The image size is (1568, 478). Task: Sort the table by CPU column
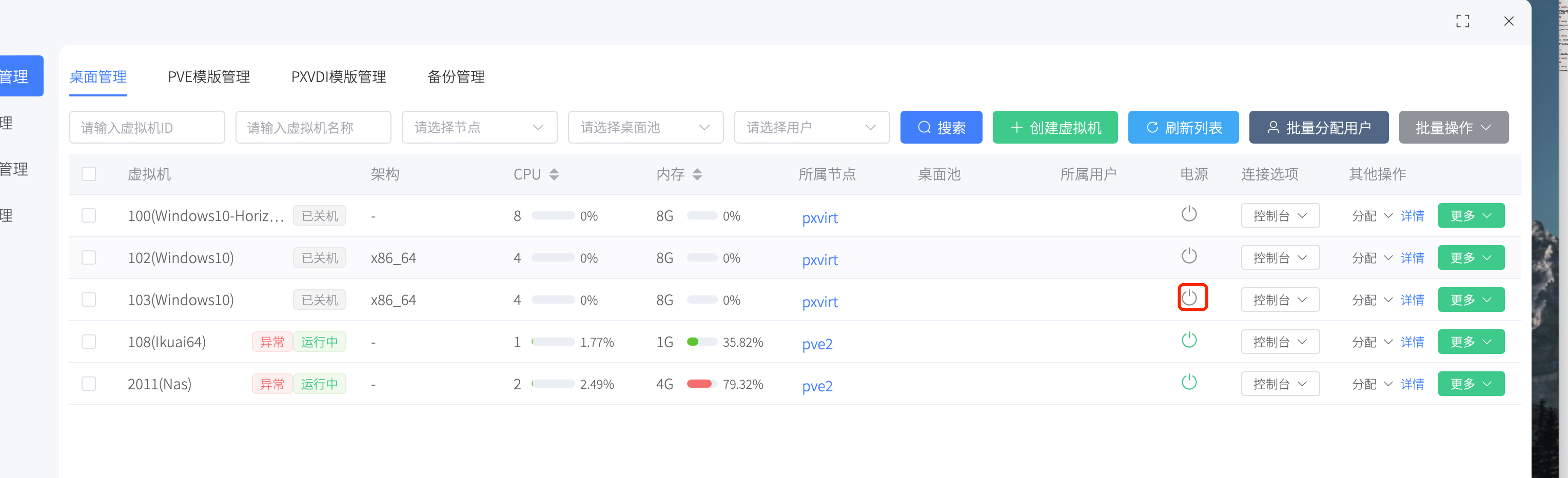(553, 174)
